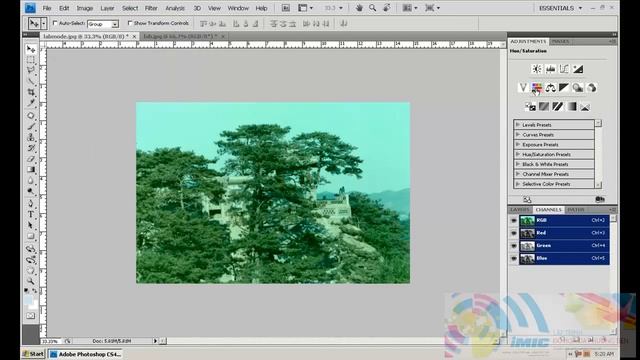Viewport: 640px width, 360px height.
Task: Enable the Auto-Select checkbox
Action: [x=55, y=23]
